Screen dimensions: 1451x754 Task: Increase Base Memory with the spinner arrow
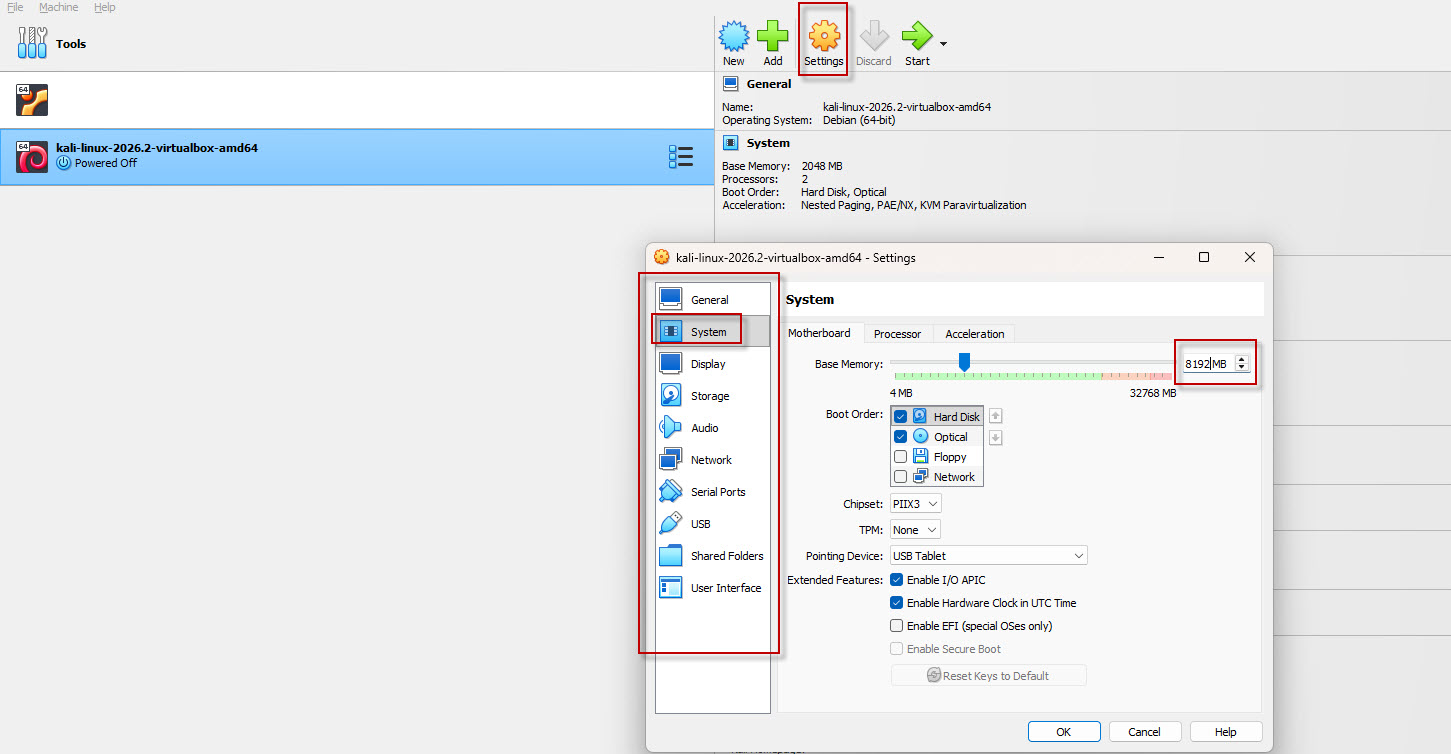pyautogui.click(x=1242, y=360)
